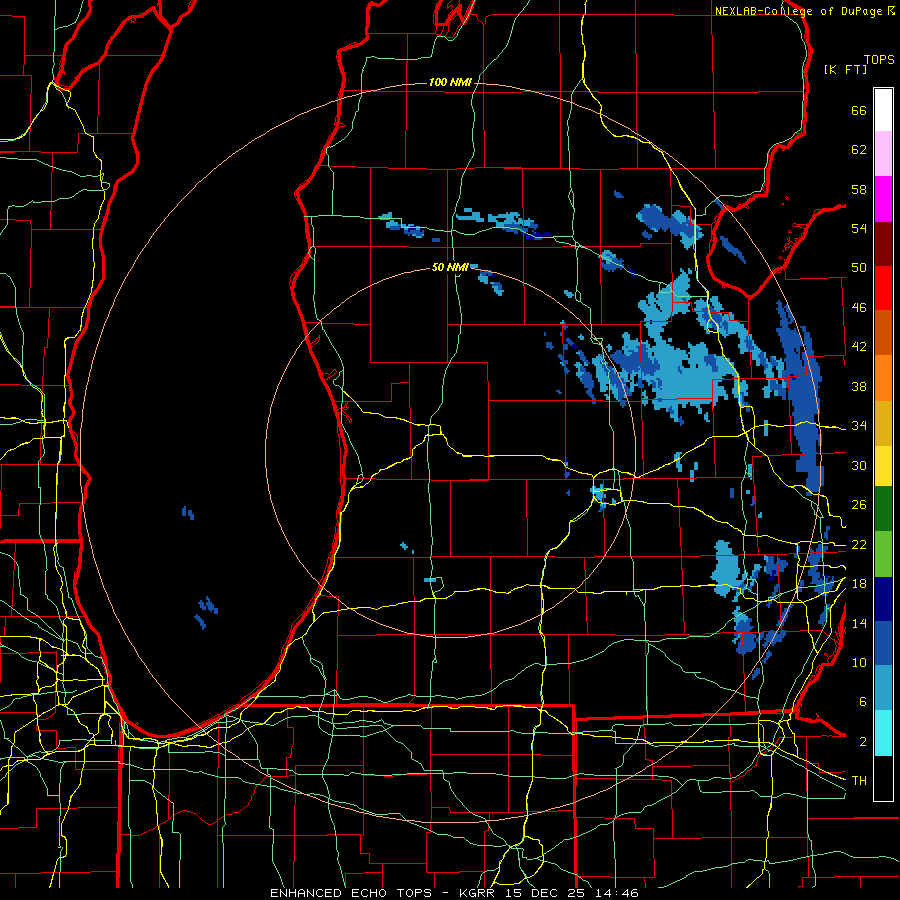The height and width of the screenshot is (900, 900).
Task: Click the legend value 2
Action: pos(863,741)
